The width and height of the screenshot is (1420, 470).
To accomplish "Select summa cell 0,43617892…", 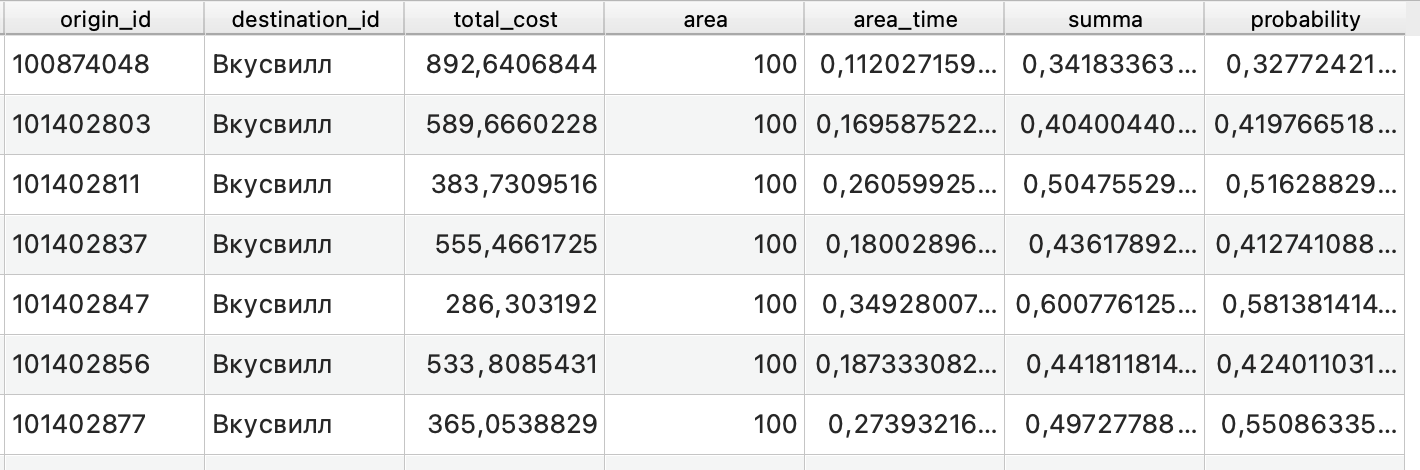I will (x=1105, y=245).
